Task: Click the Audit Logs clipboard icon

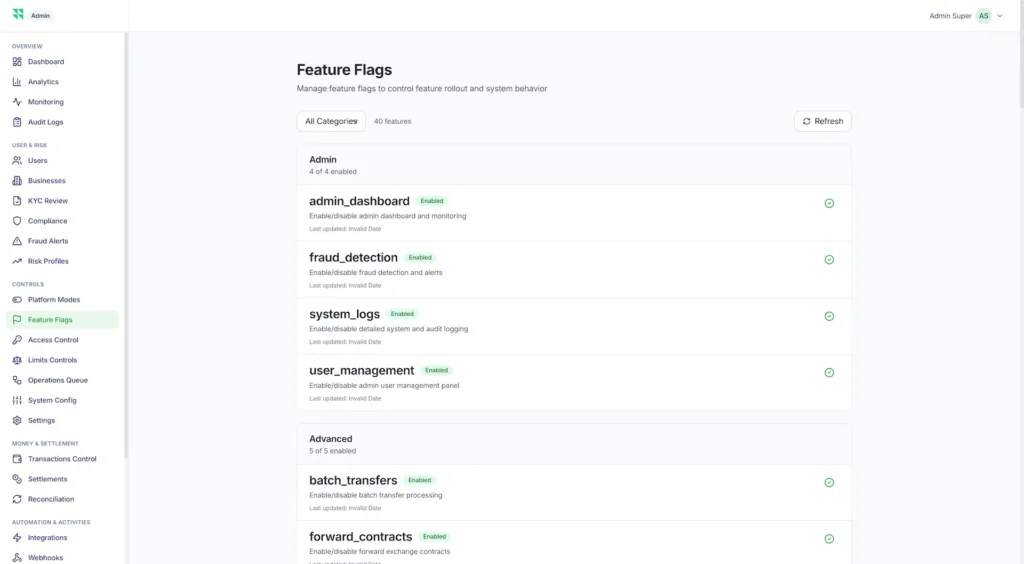Action: coord(17,122)
